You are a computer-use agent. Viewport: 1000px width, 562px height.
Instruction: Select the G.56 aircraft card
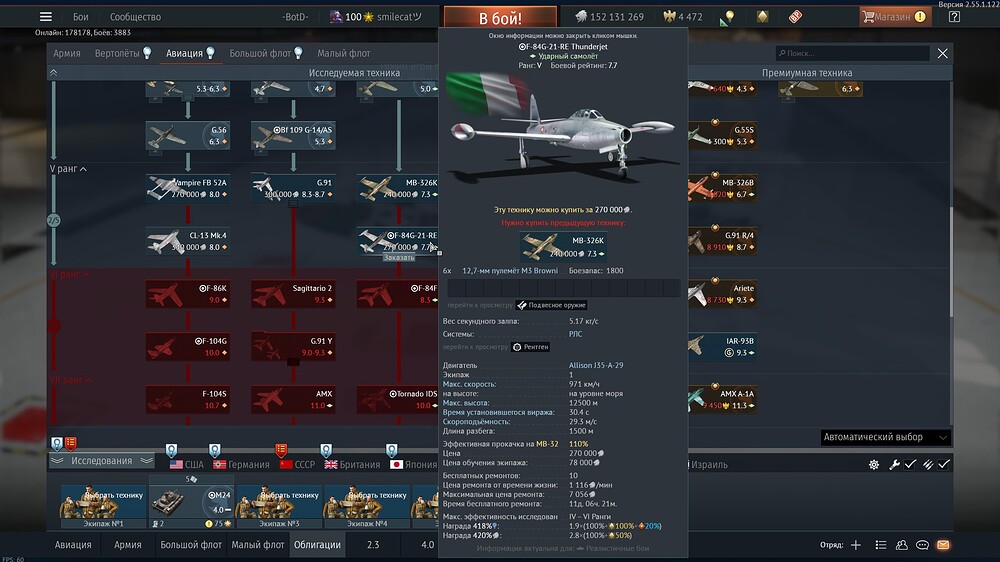click(188, 135)
